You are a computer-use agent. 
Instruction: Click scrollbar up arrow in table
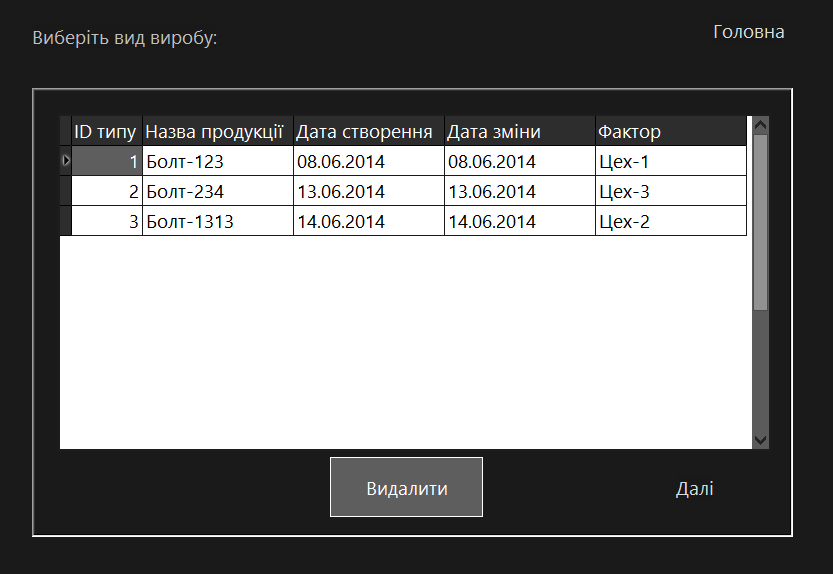(x=760, y=125)
